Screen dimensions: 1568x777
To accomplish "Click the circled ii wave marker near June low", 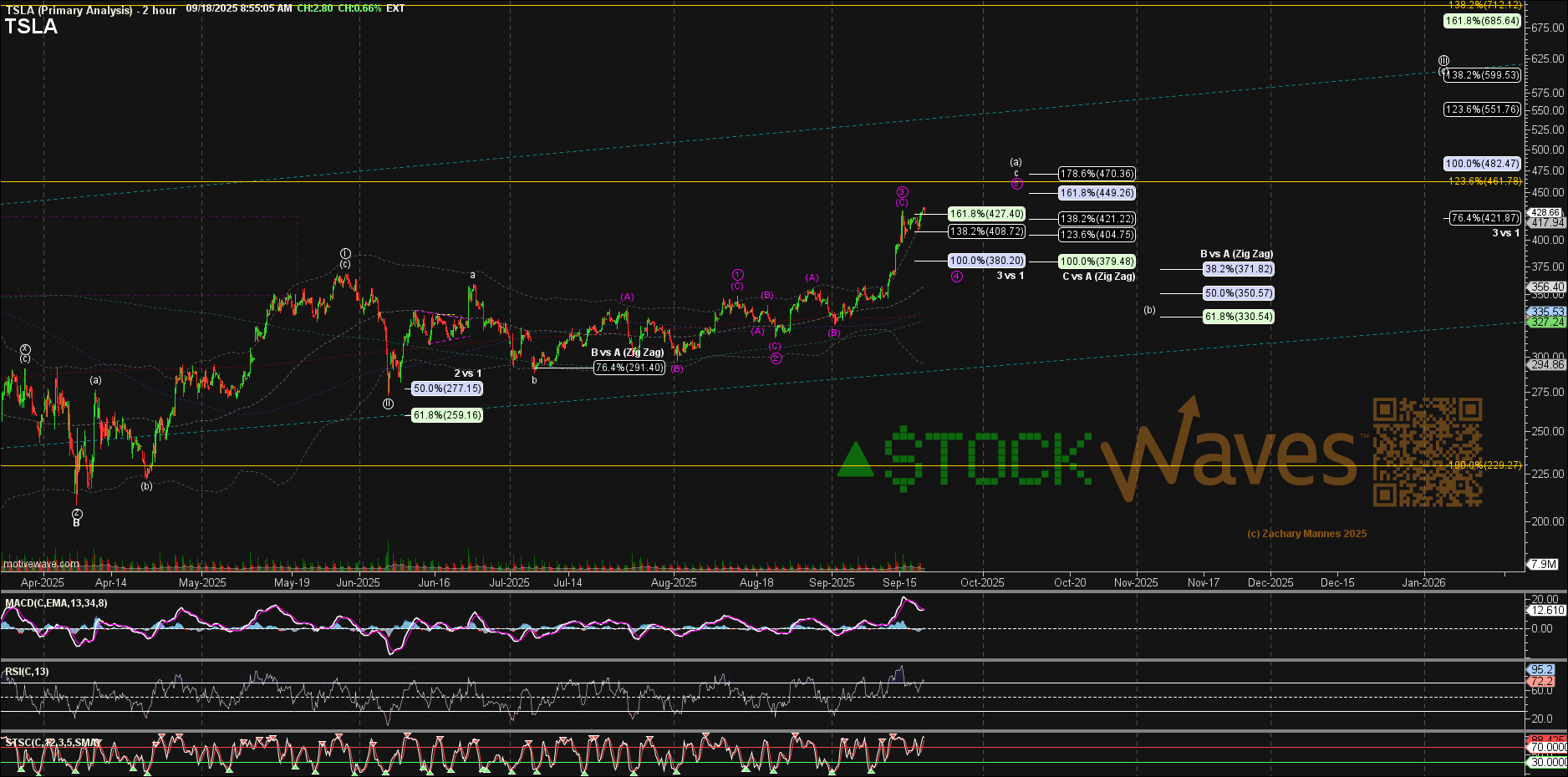I will click(388, 404).
